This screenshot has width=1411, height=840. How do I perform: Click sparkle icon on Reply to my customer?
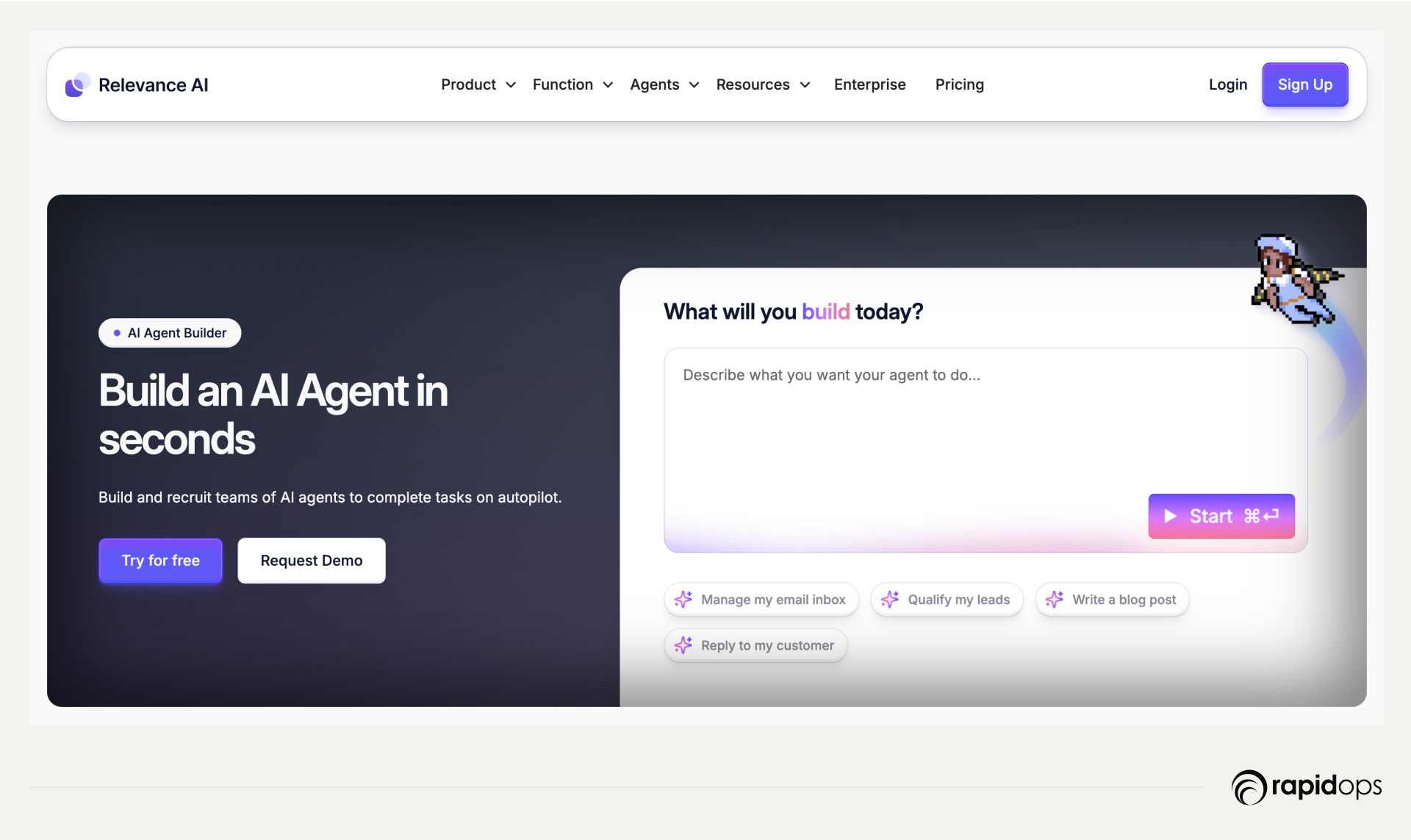coord(683,645)
